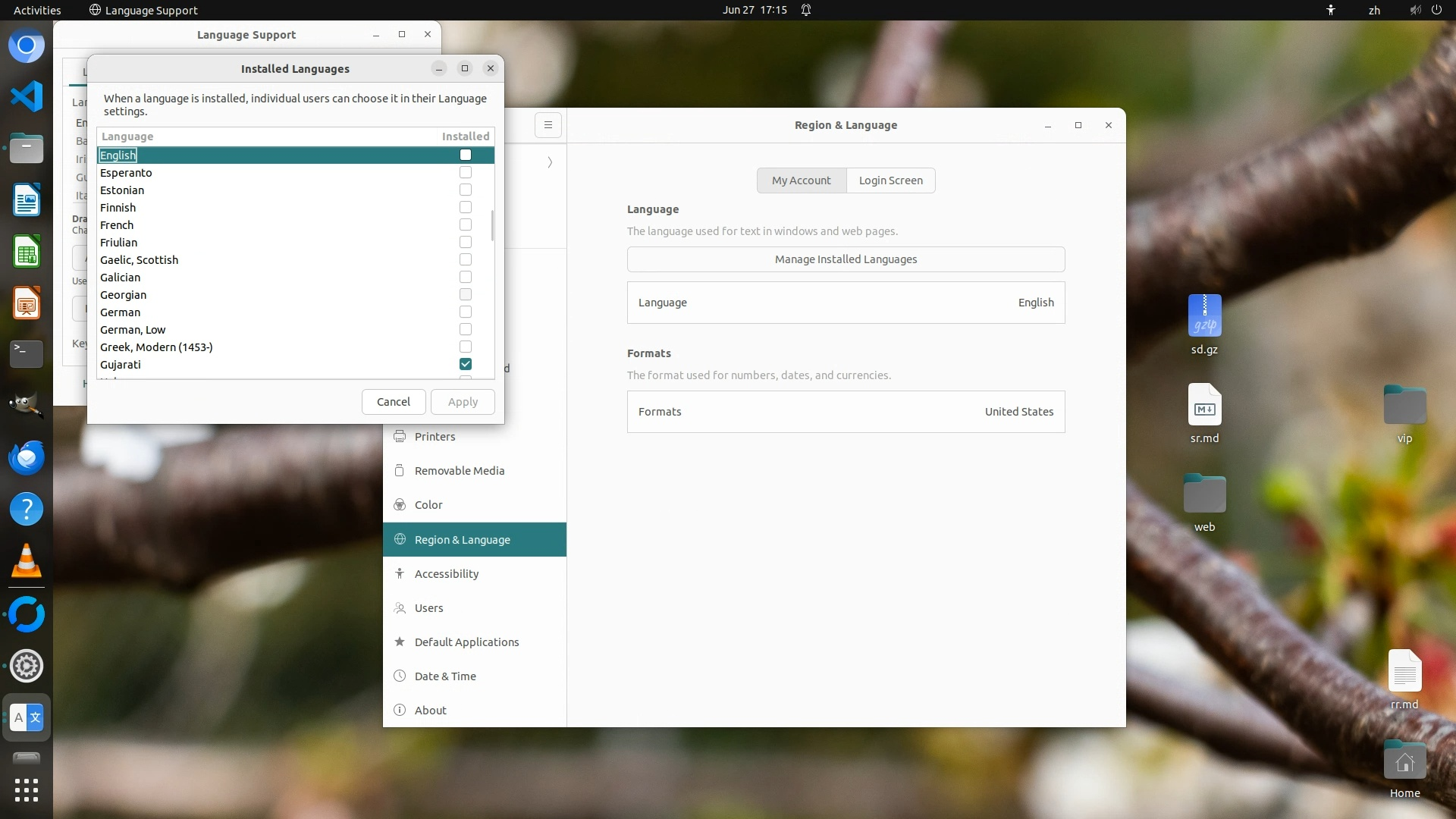The width and height of the screenshot is (1456, 819).
Task: Open the Language English selector row
Action: click(846, 303)
